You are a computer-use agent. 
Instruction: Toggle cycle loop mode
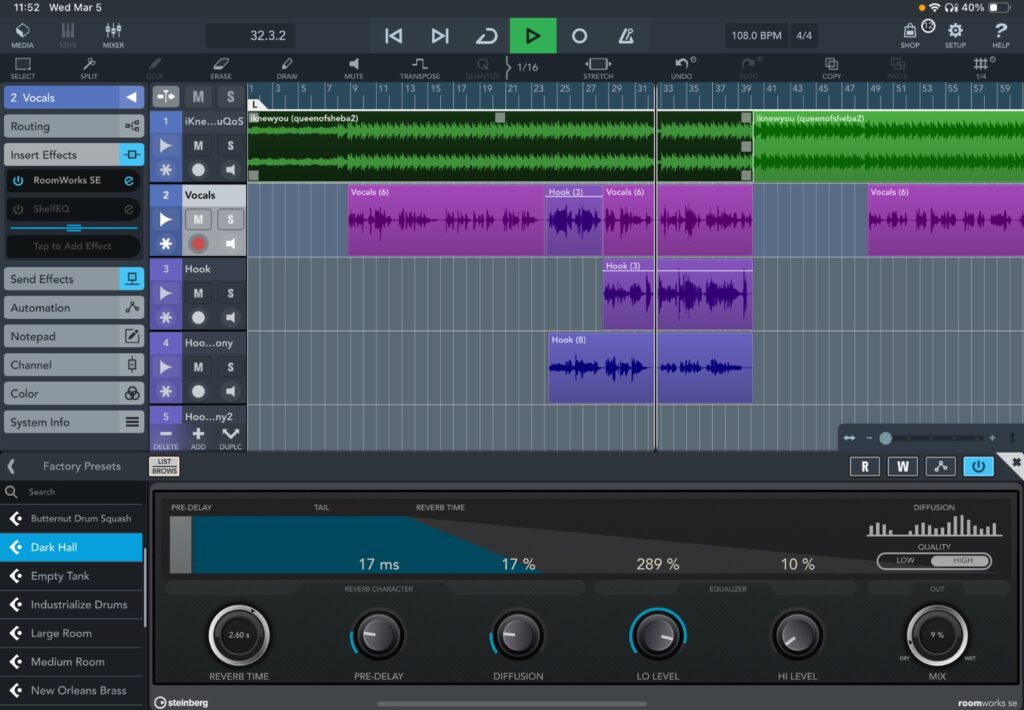487,36
